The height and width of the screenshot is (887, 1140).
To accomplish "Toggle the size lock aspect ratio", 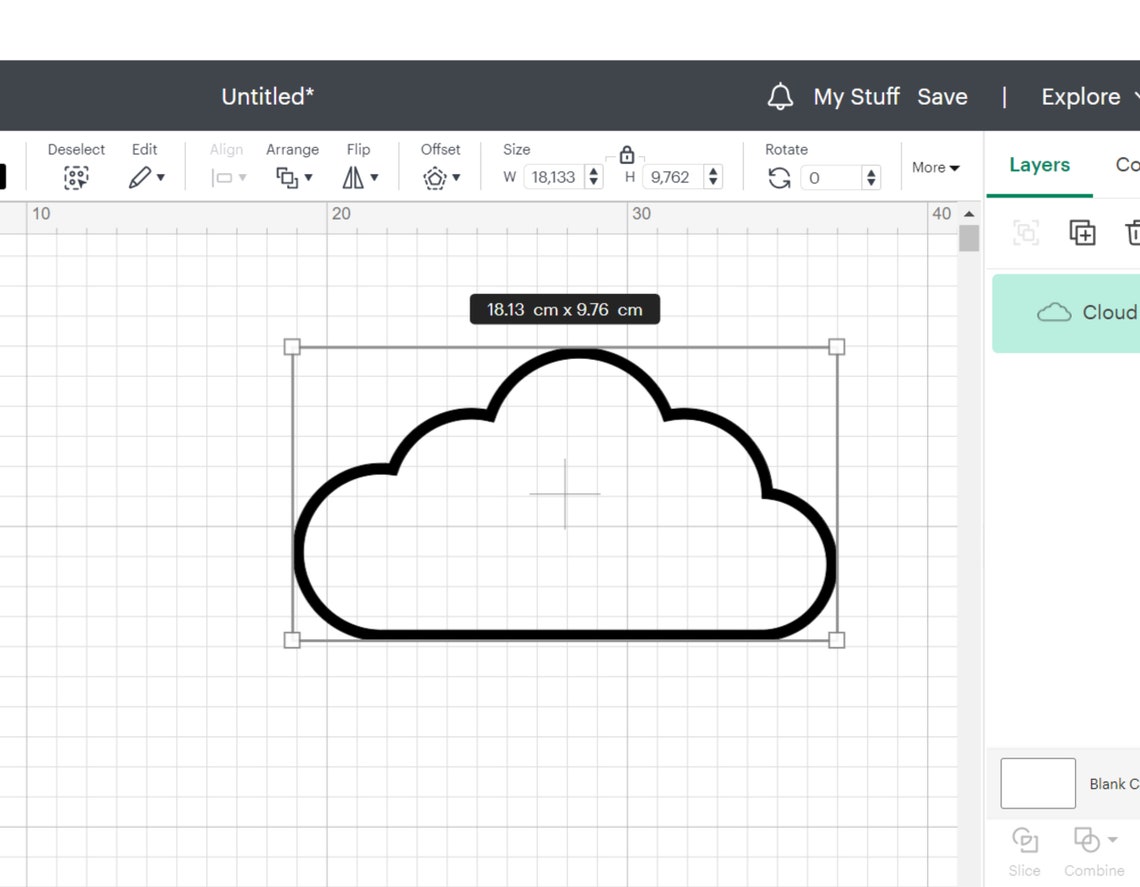I will click(x=626, y=156).
